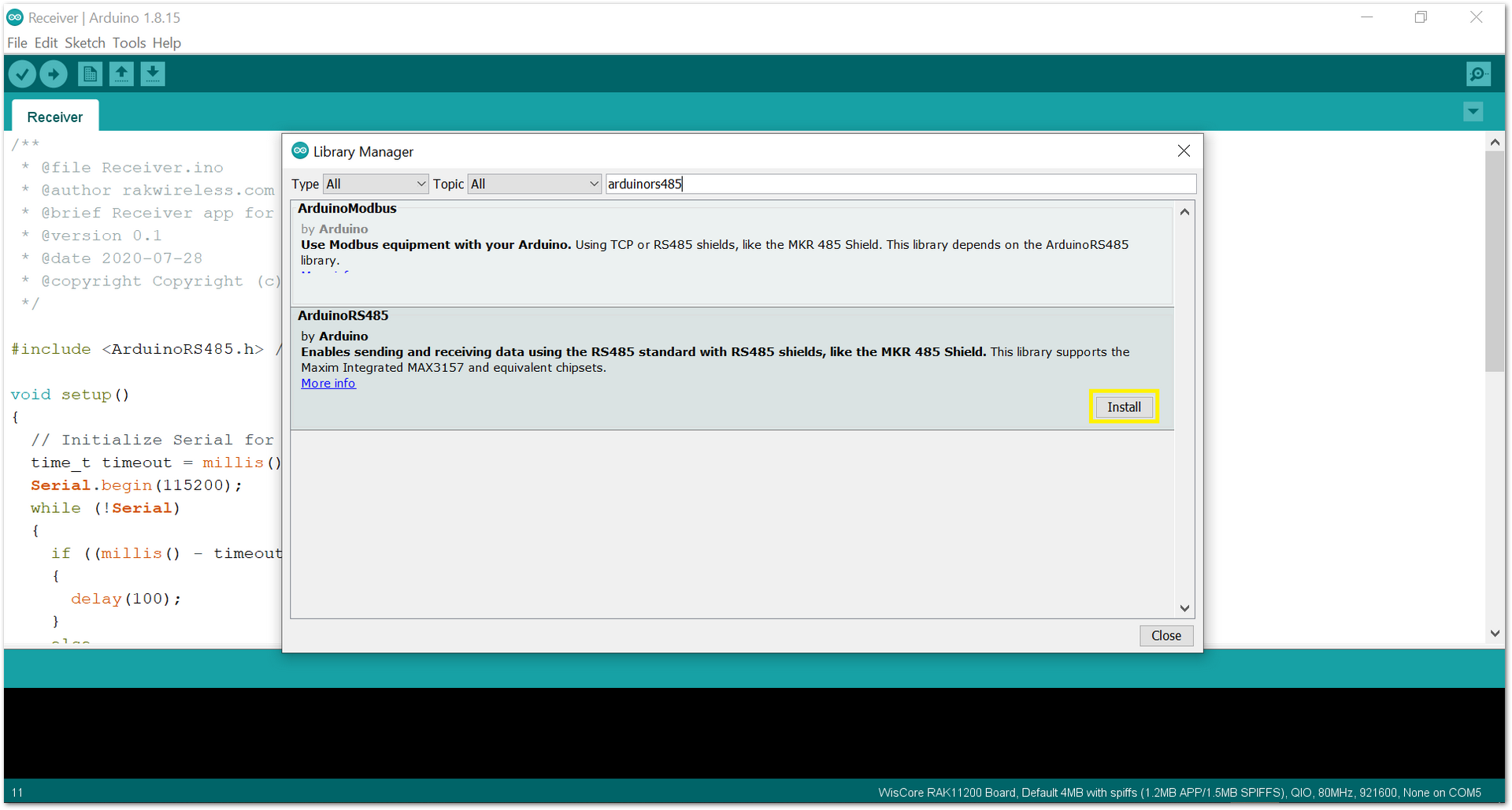The width and height of the screenshot is (1512, 810).
Task: Click editor scrollbar down arrow
Action: click(1495, 634)
